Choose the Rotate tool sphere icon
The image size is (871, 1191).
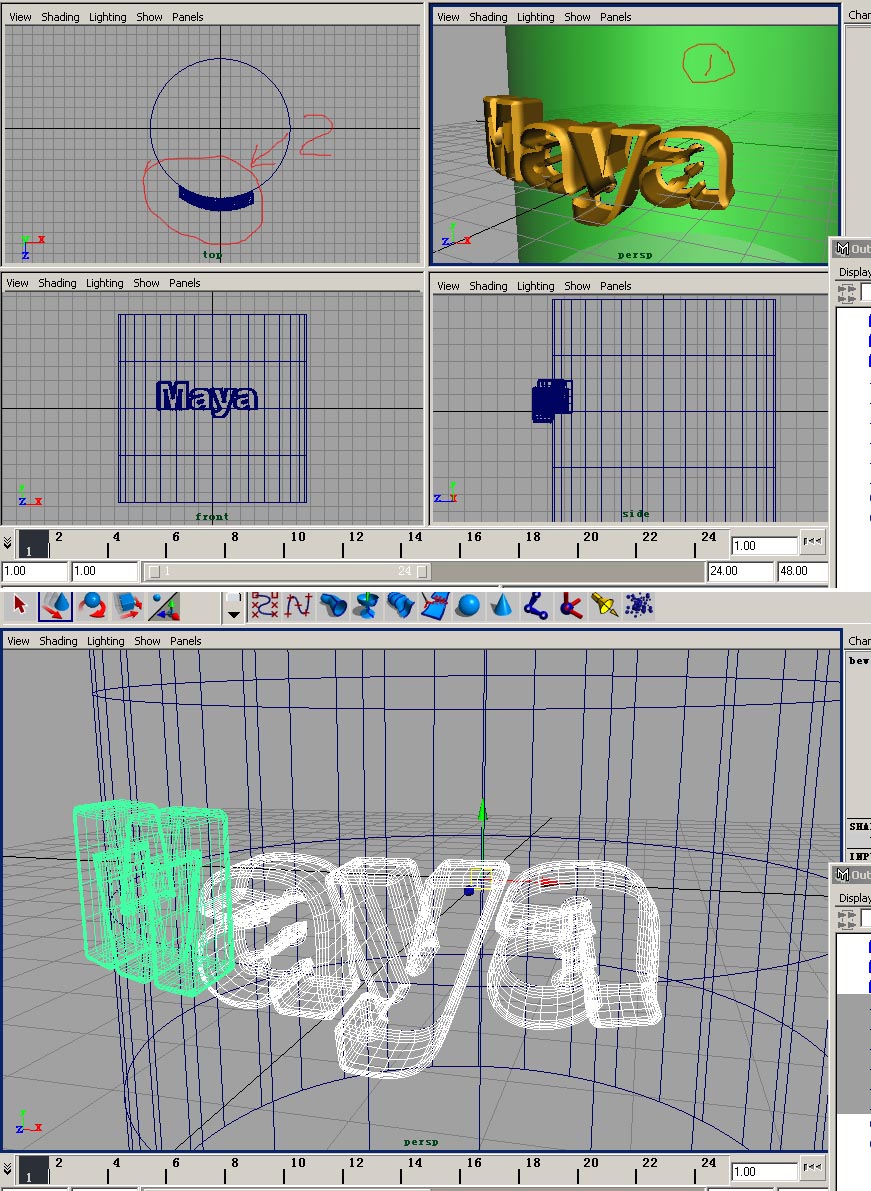(93, 606)
